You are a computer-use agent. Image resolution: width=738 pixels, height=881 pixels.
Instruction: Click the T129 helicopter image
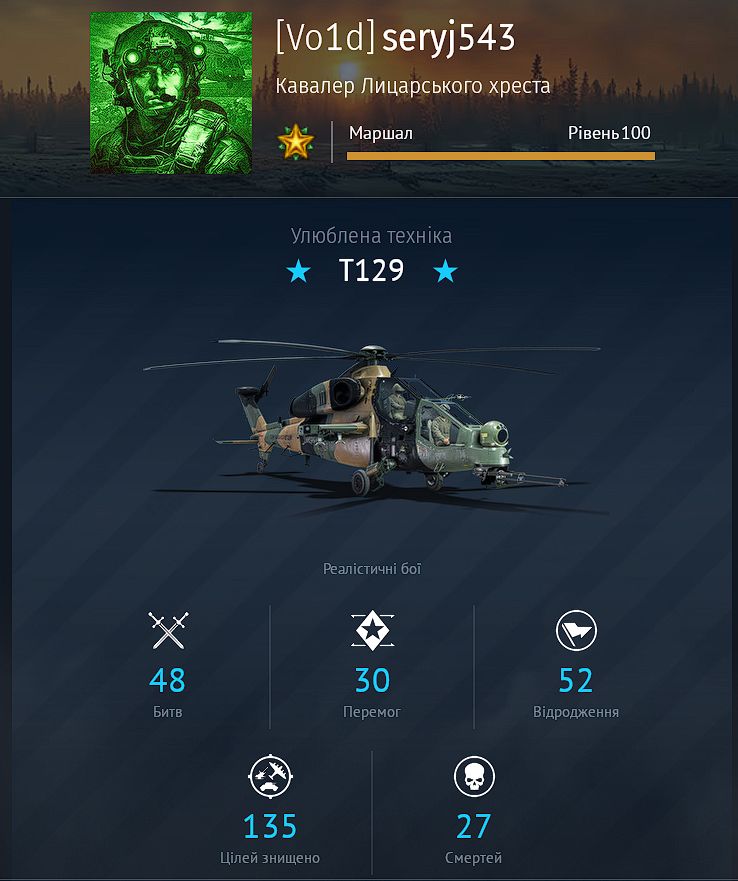pos(372,419)
